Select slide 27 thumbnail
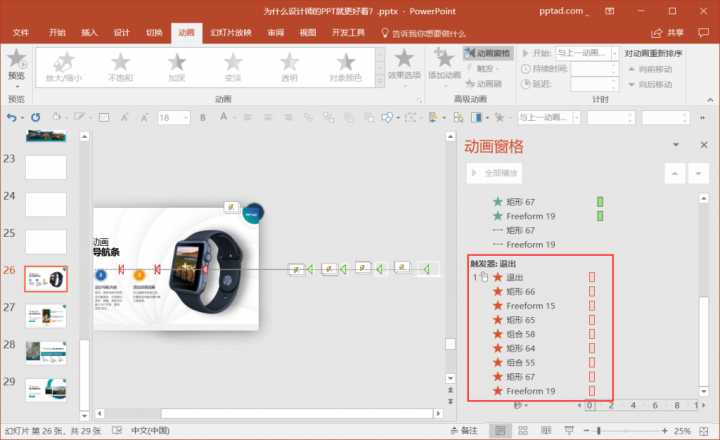This screenshot has width=720, height=440. click(46, 316)
